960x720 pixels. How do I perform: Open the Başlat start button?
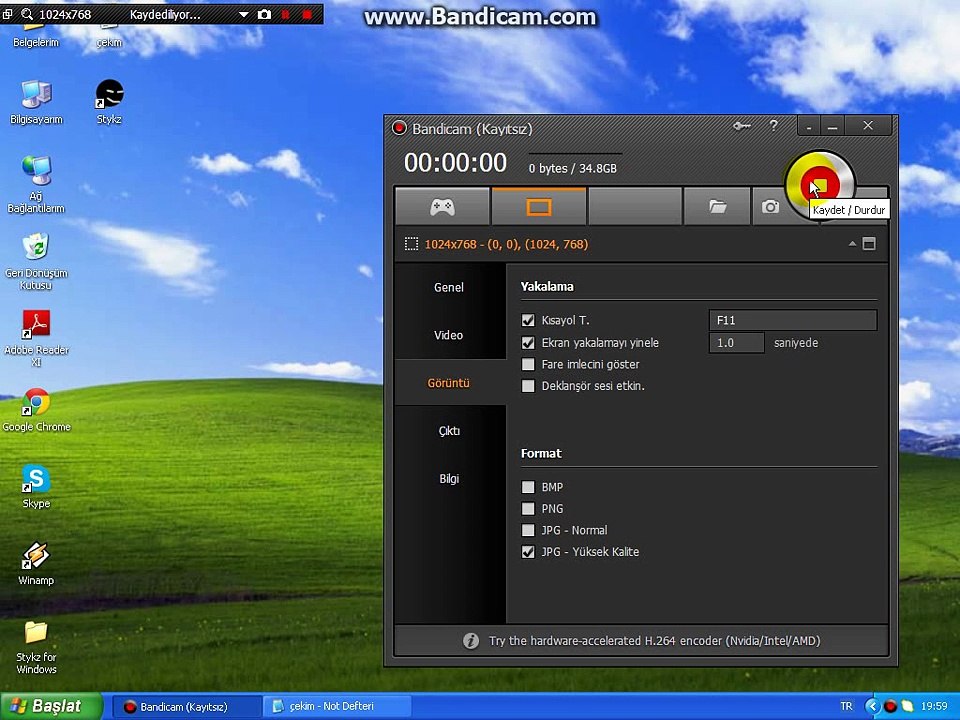(x=51, y=706)
